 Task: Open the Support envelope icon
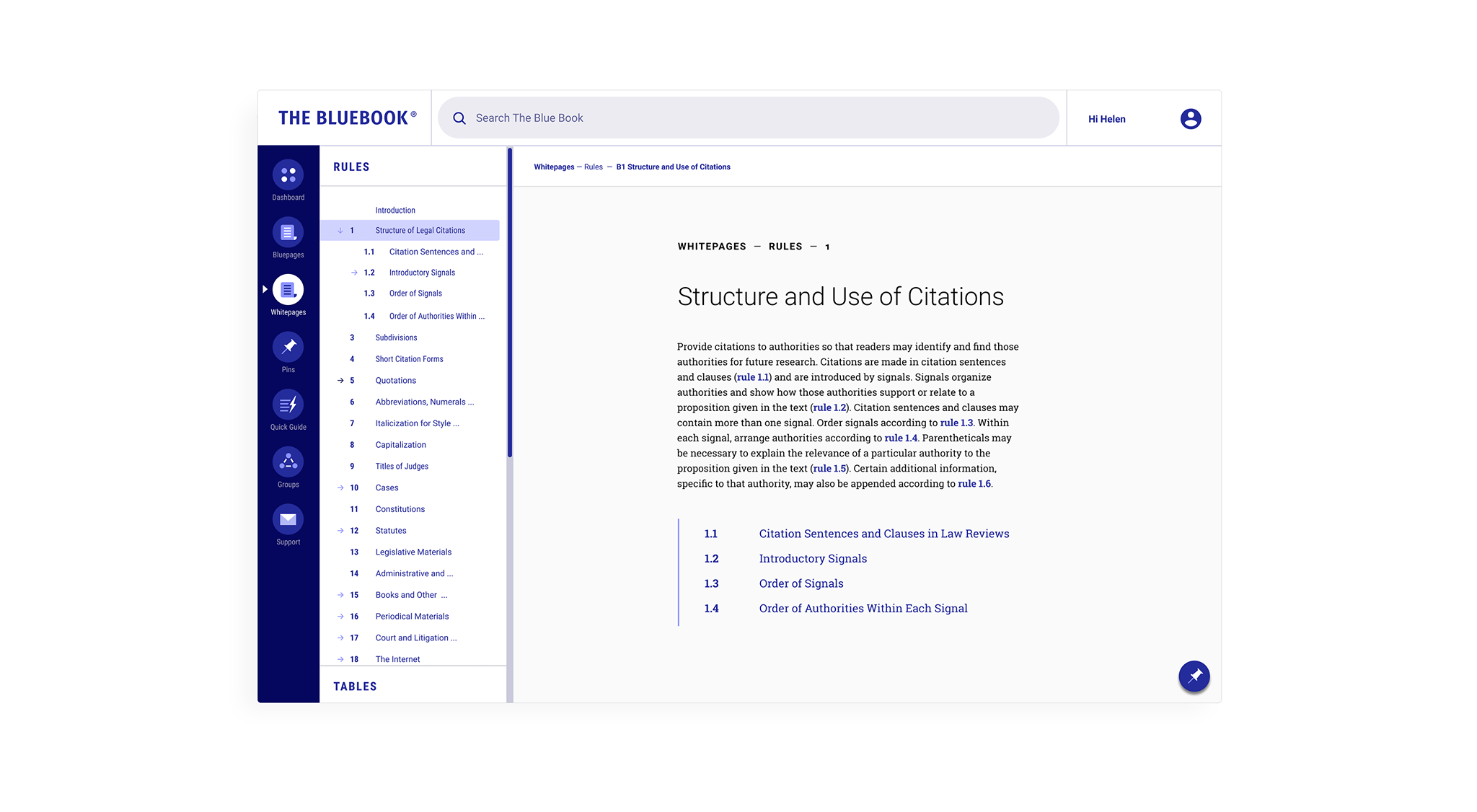click(x=288, y=519)
